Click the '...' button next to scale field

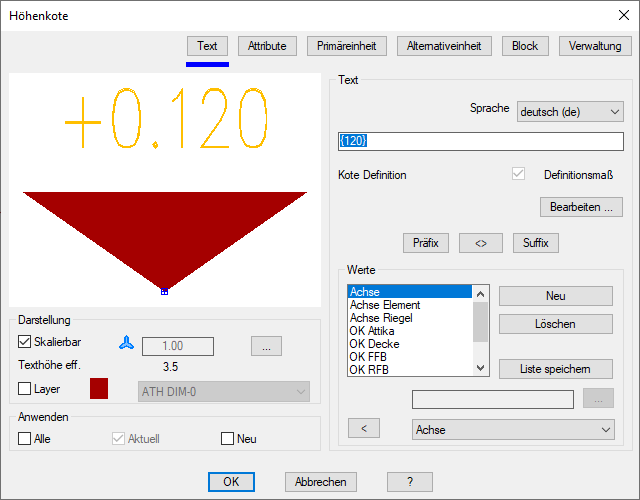pos(266,346)
